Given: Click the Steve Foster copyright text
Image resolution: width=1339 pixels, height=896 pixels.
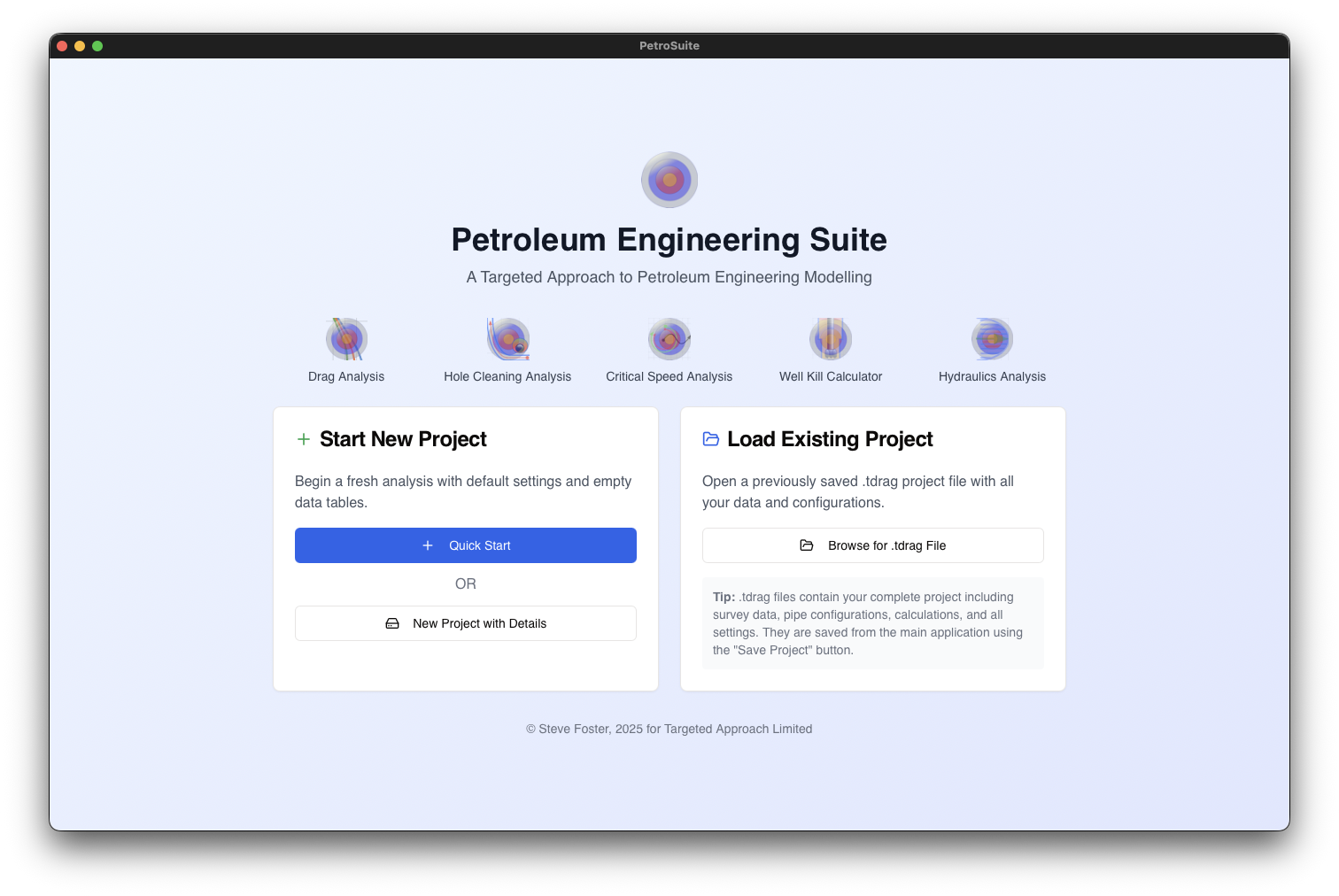Looking at the screenshot, I should (x=669, y=729).
